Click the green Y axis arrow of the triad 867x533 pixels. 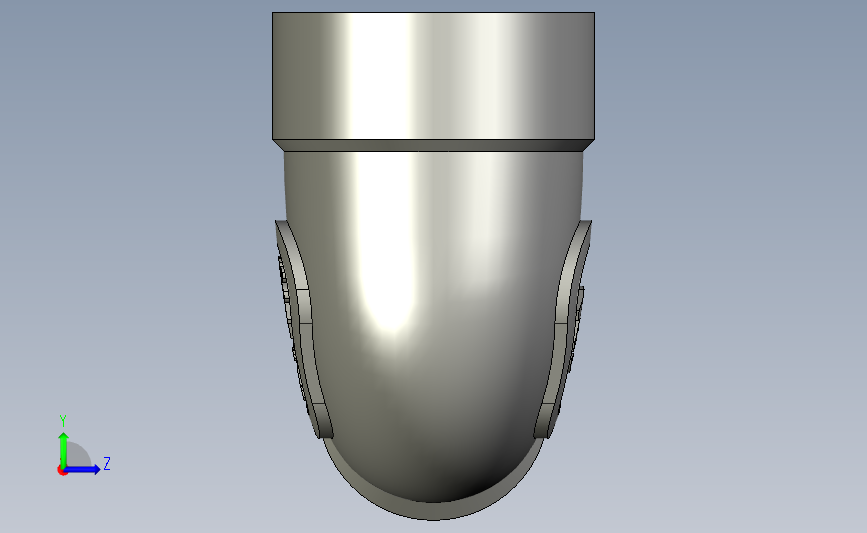tap(63, 449)
